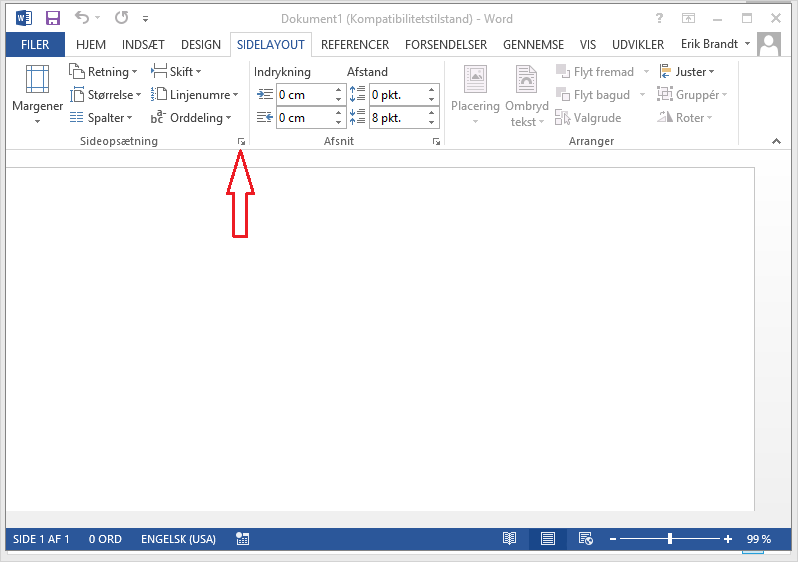Switch to the DESIGN tab
Screen dimensions: 798x562
pyautogui.click(x=201, y=45)
